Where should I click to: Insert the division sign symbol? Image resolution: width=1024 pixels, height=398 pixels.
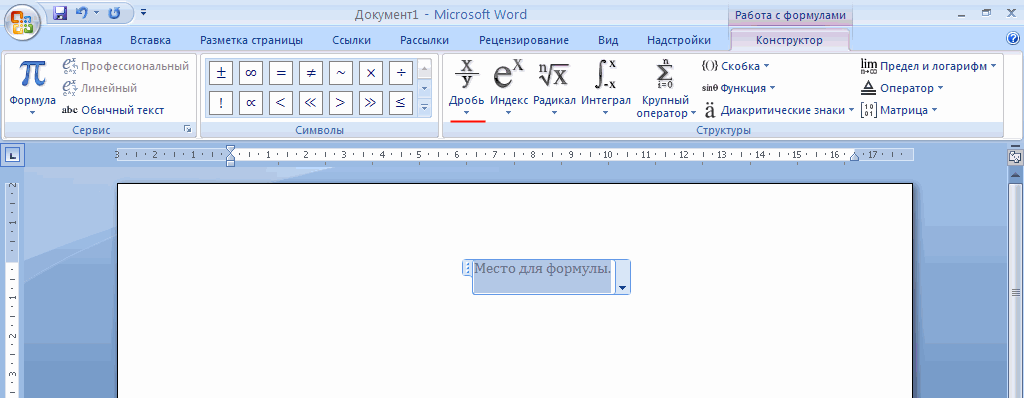pyautogui.click(x=401, y=73)
